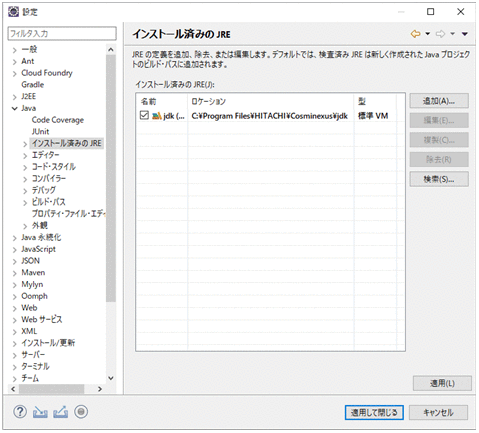Image resolution: width=479 pixels, height=433 pixels.
Task: Go back with the yellow arrow icon
Action: point(415,34)
